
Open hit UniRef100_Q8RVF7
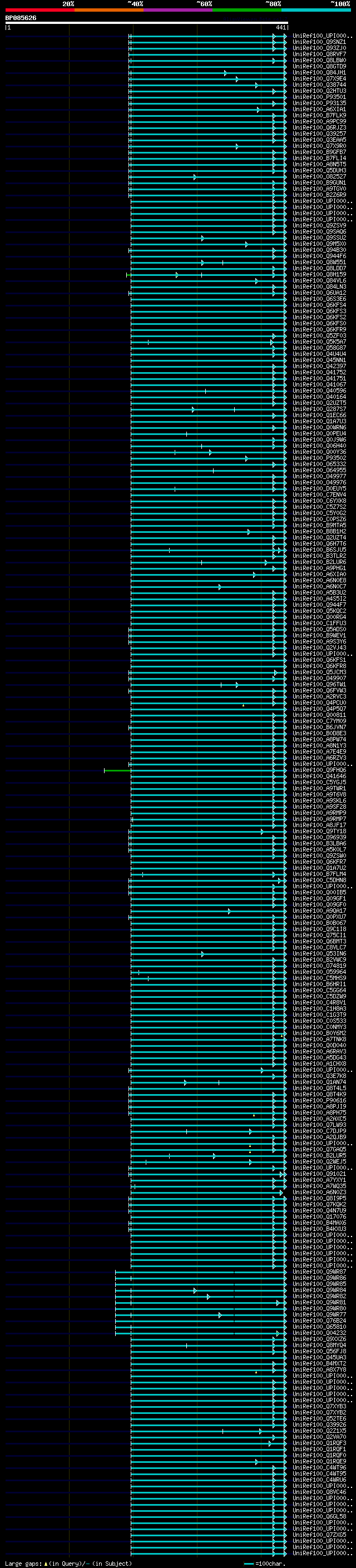[x=319, y=54]
